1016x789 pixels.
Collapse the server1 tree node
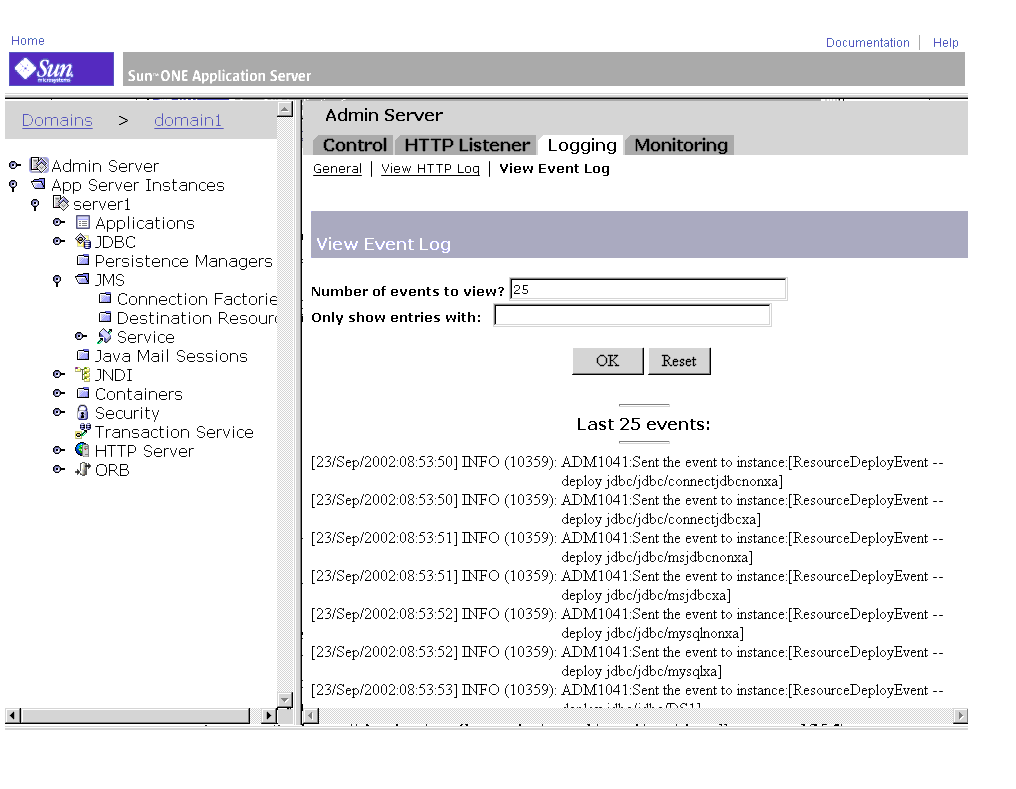pos(35,205)
